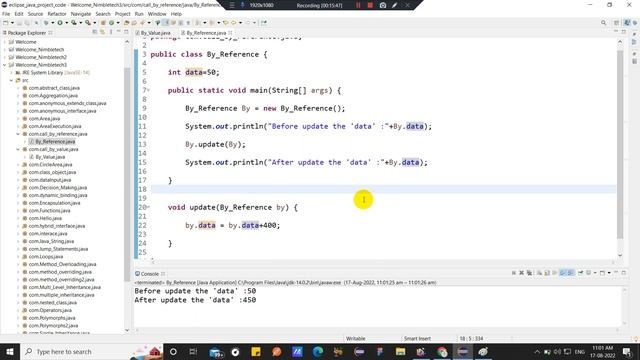The width and height of the screenshot is (640, 360).
Task: Minimize the Console view
Action: tap(616, 273)
